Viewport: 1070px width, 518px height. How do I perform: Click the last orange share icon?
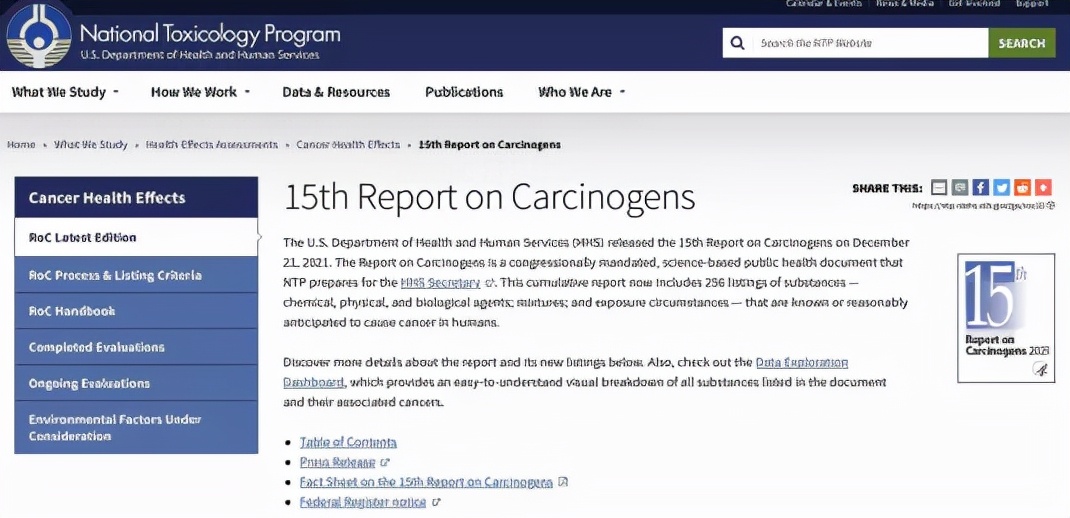[1043, 188]
